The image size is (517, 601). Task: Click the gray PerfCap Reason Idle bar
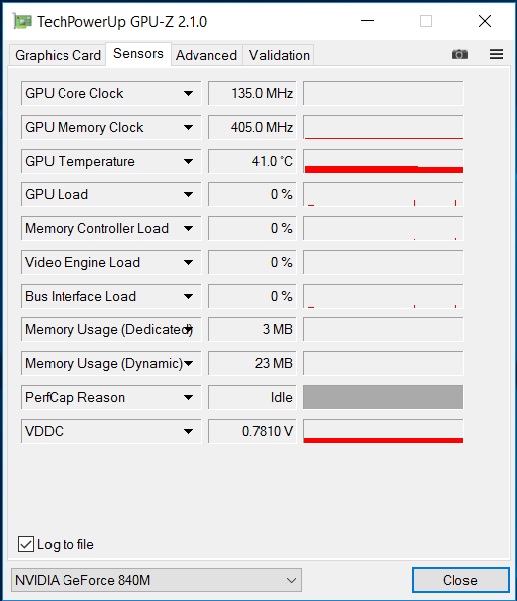(383, 397)
